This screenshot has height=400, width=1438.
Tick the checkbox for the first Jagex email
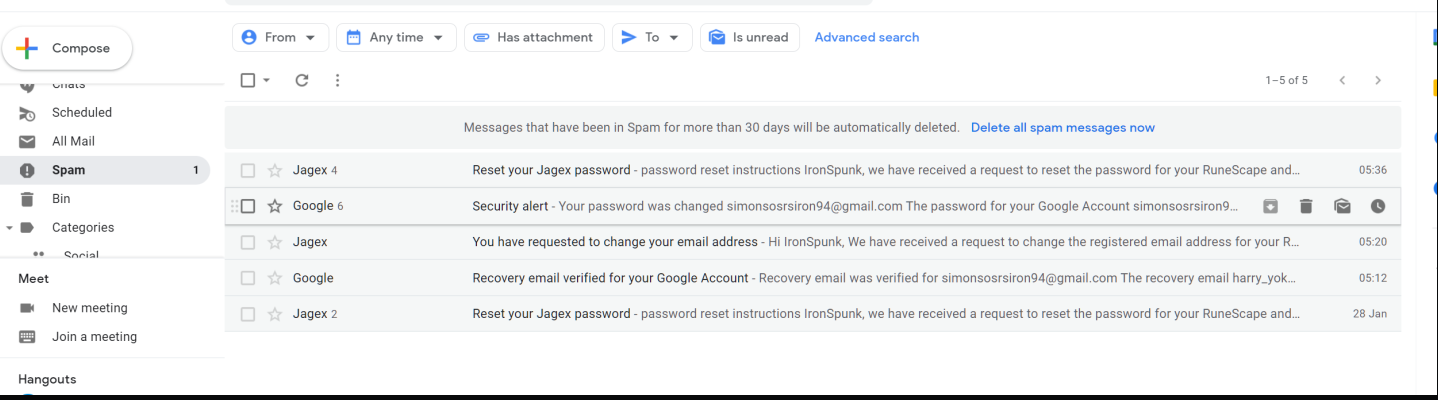(248, 170)
